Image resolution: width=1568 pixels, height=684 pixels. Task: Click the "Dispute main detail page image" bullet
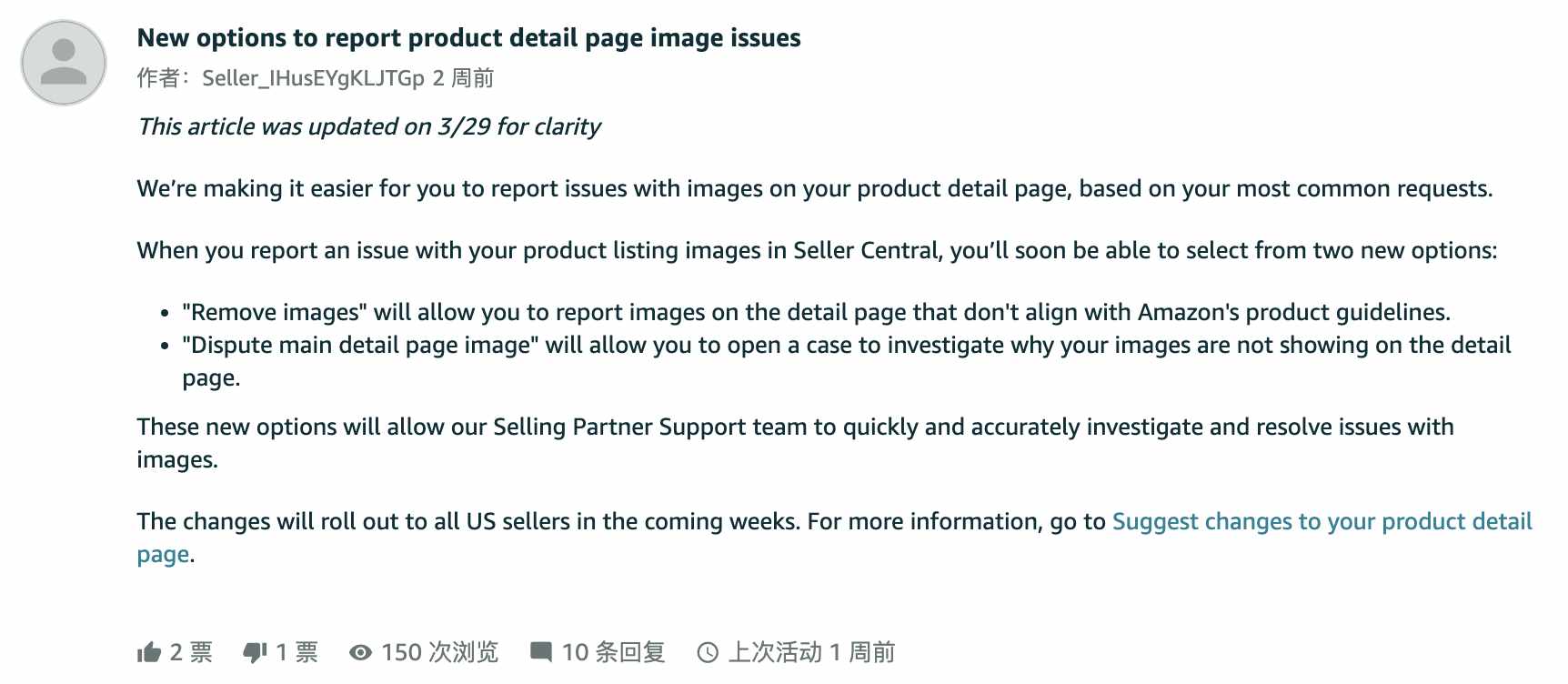pyautogui.click(x=847, y=361)
